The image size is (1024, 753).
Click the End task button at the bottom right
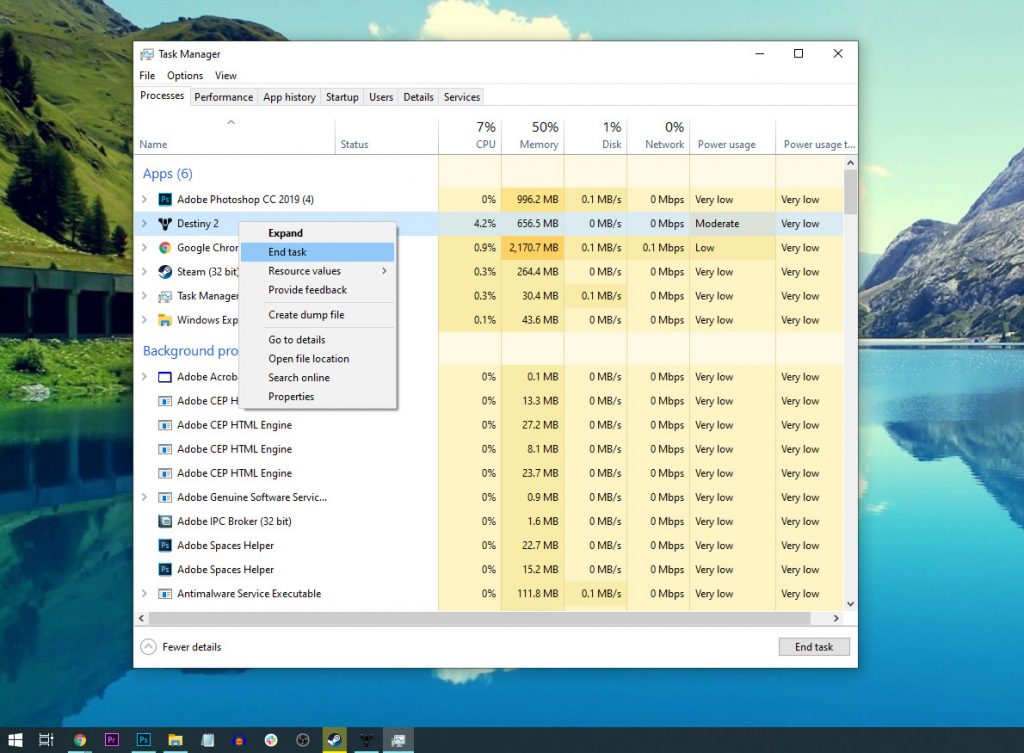pos(814,647)
